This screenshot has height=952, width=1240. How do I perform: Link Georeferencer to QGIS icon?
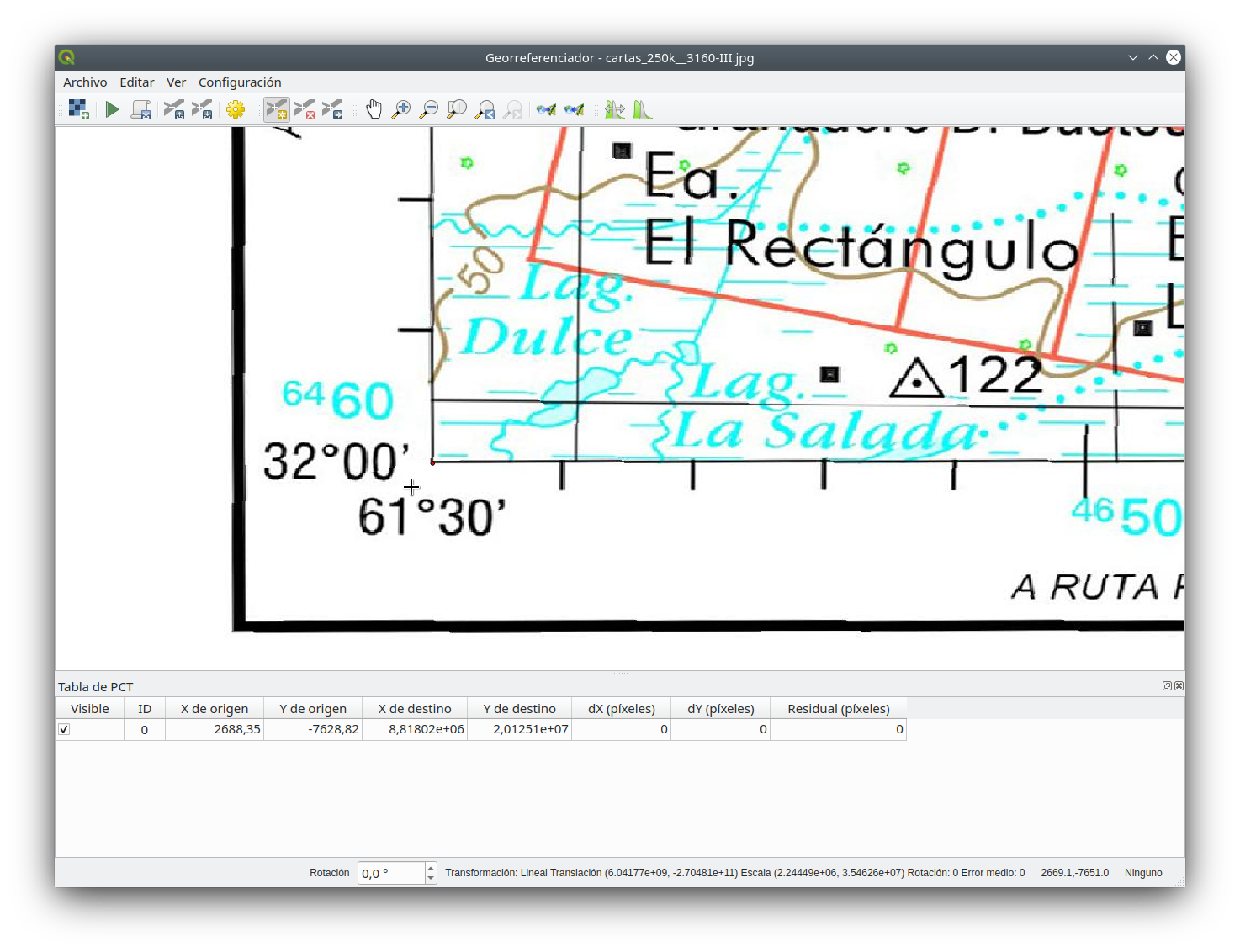pos(547,109)
